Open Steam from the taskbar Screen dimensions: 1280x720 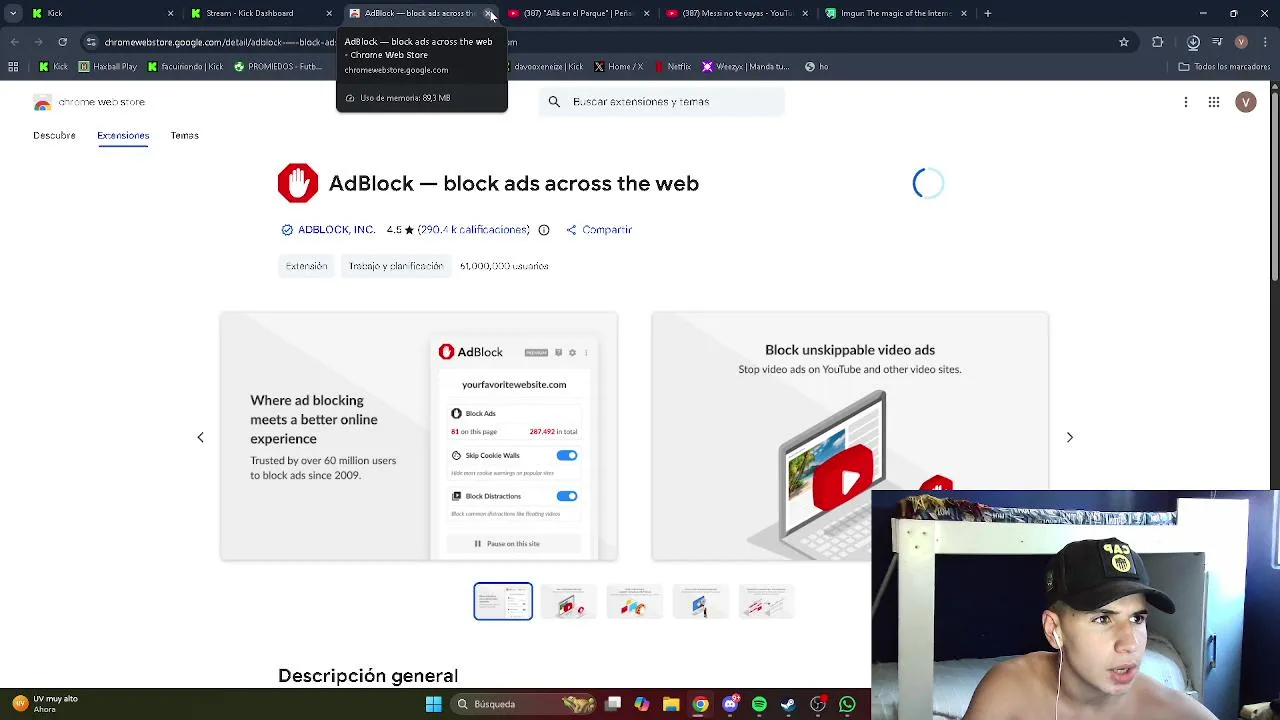[788, 704]
